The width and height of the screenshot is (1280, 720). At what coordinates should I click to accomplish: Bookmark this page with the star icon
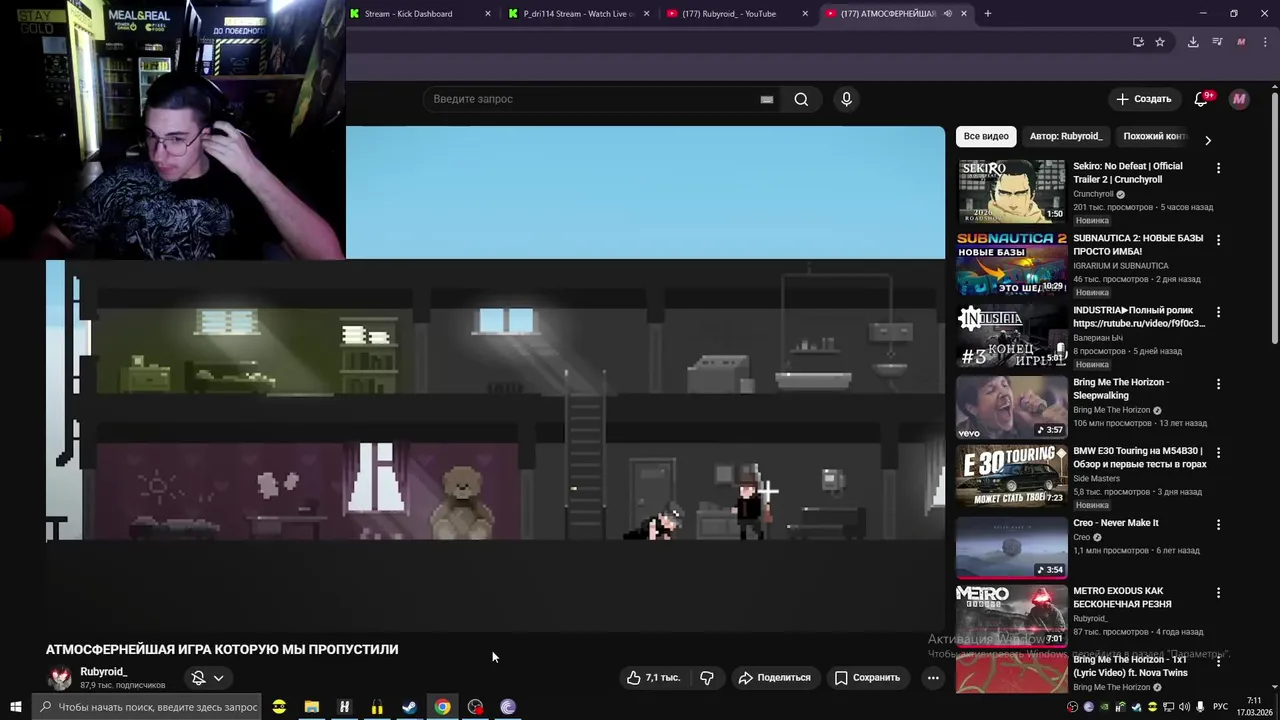[x=1160, y=42]
